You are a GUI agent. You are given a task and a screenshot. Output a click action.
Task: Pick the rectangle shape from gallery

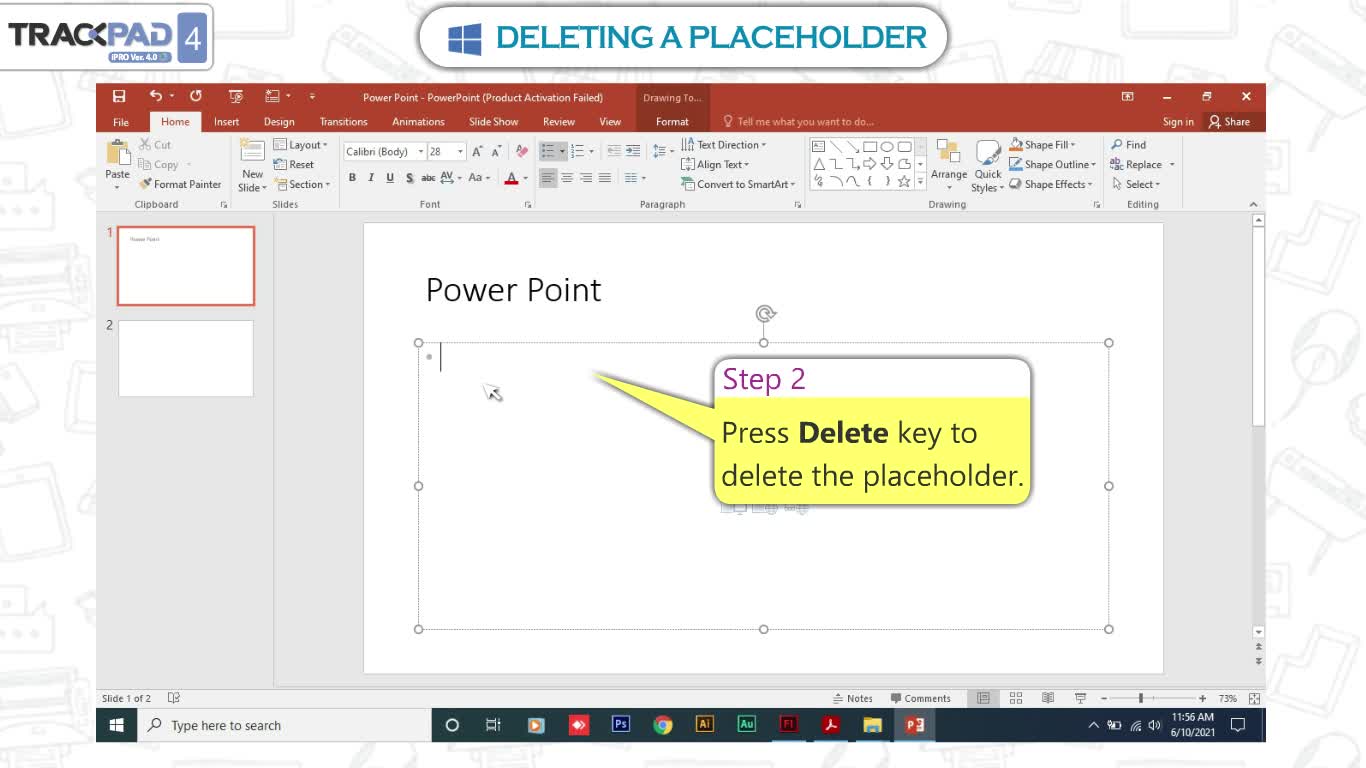click(870, 146)
